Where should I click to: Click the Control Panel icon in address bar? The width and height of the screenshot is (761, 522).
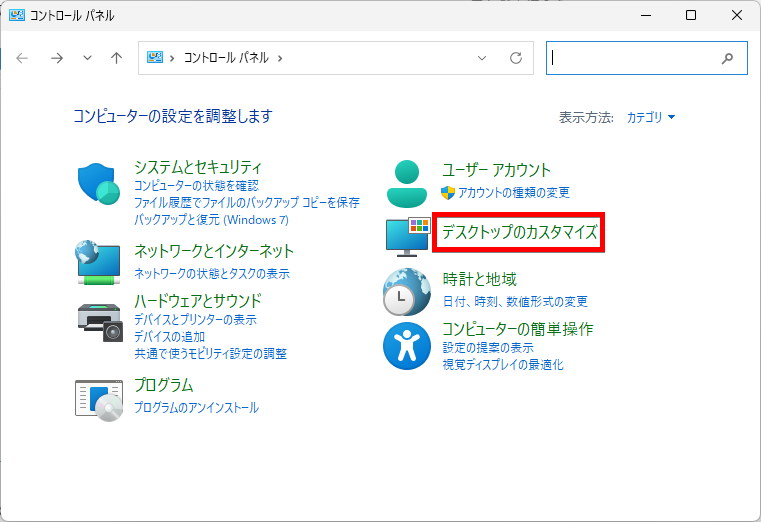[155, 58]
